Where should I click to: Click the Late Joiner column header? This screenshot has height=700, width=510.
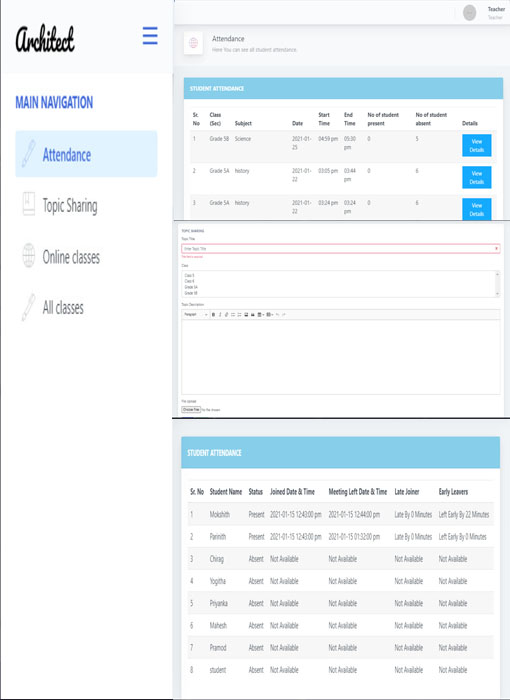coord(406,492)
